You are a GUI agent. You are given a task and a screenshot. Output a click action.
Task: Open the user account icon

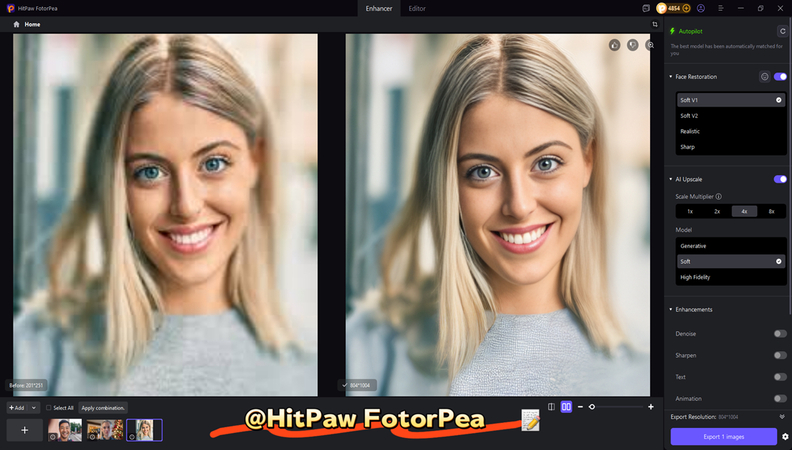coord(701,9)
